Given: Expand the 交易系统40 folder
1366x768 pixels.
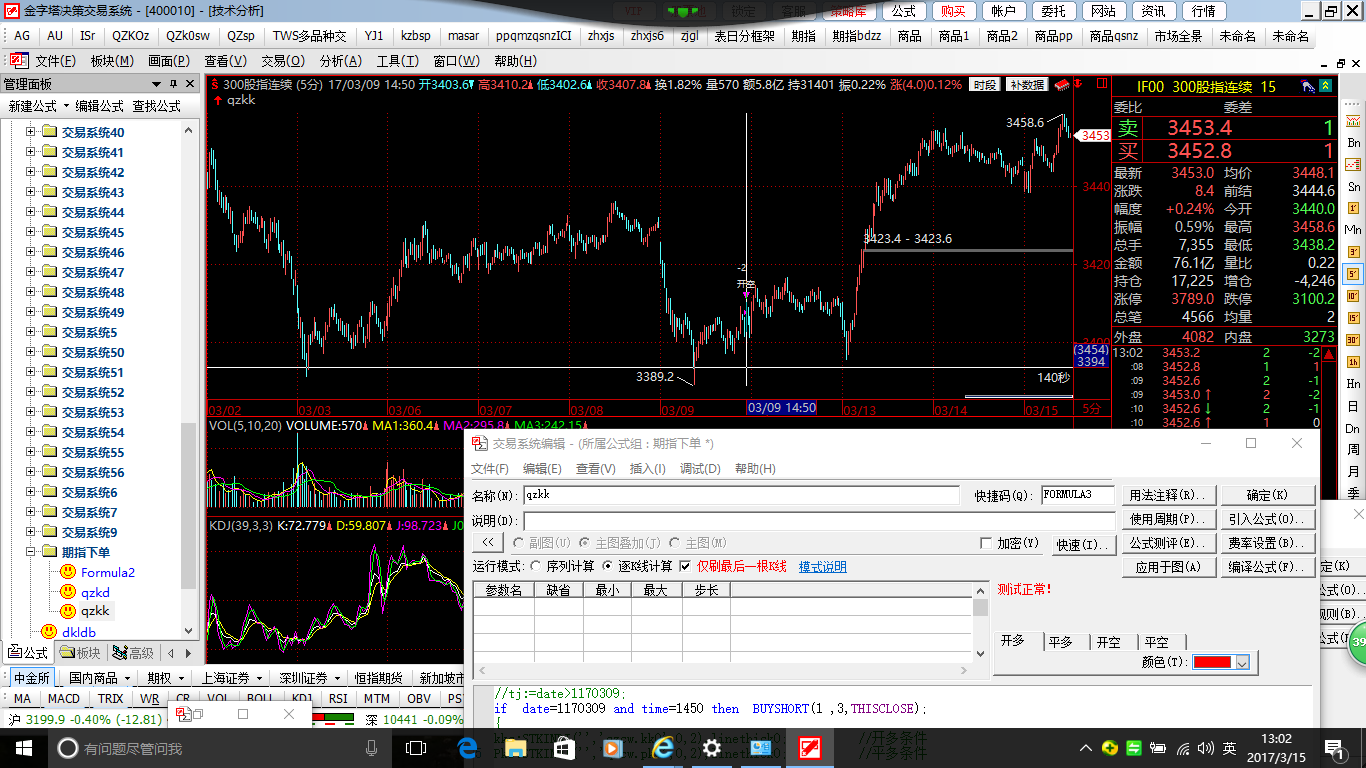Looking at the screenshot, I should [x=30, y=132].
